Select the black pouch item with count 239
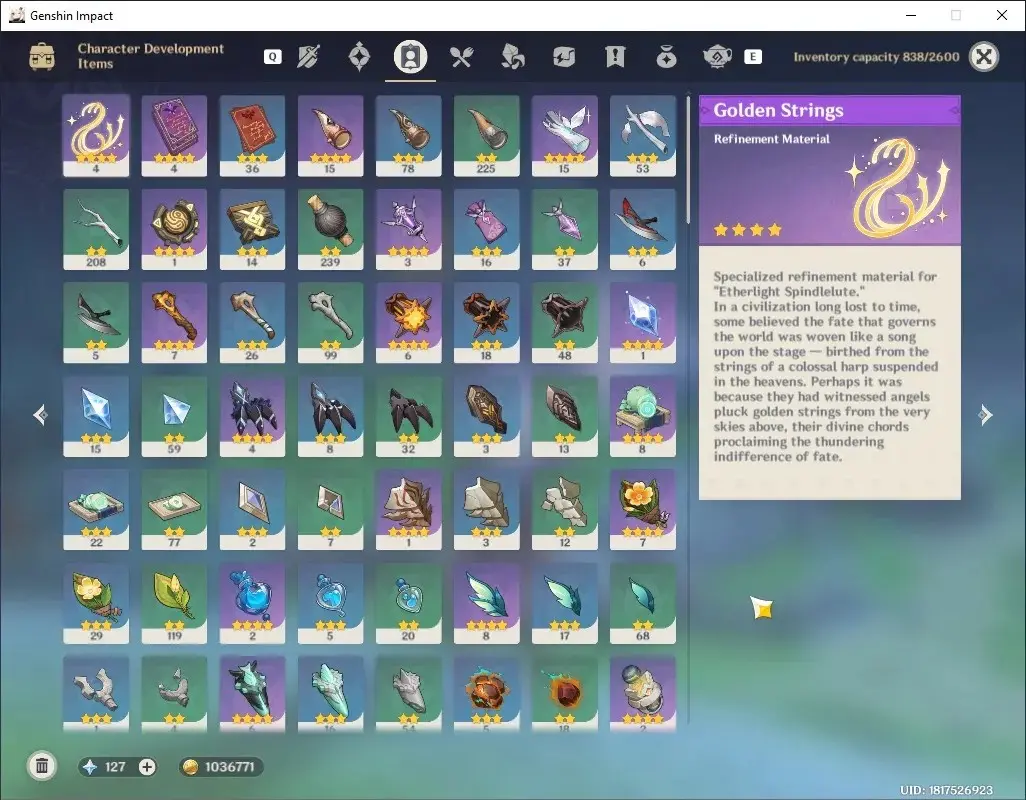The image size is (1026, 800). (330, 229)
